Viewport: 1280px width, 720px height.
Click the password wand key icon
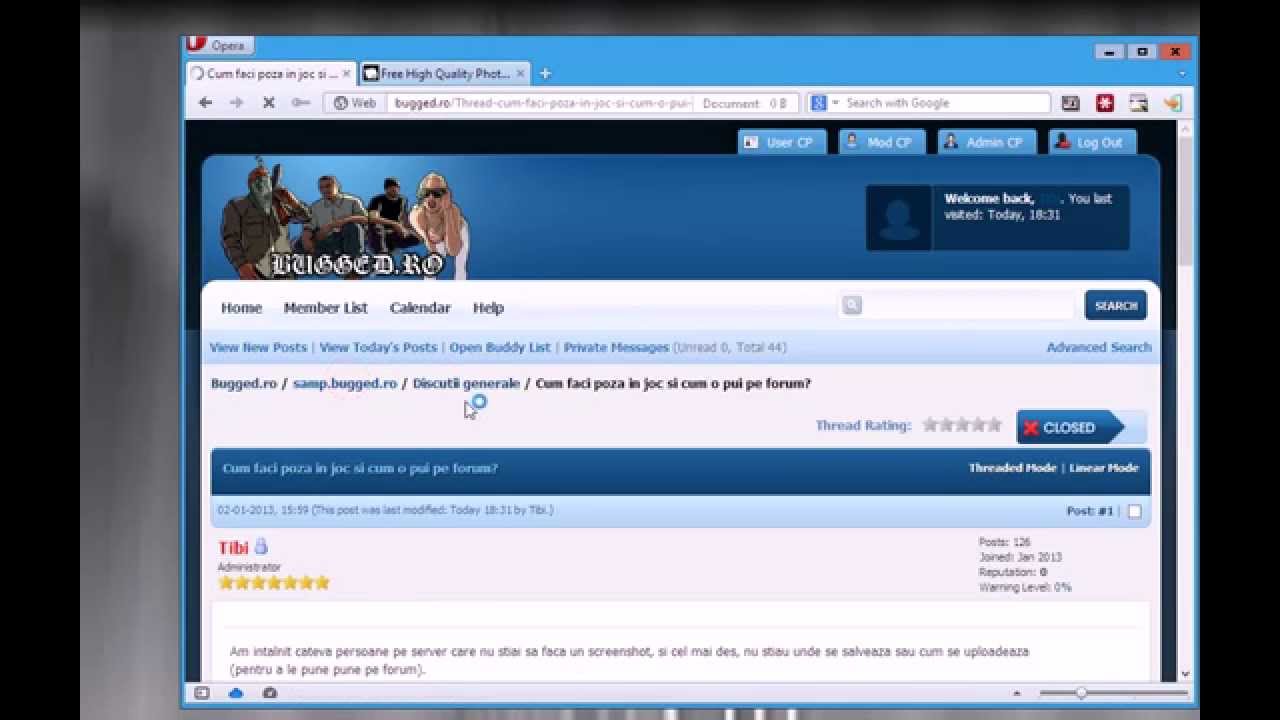click(x=300, y=103)
